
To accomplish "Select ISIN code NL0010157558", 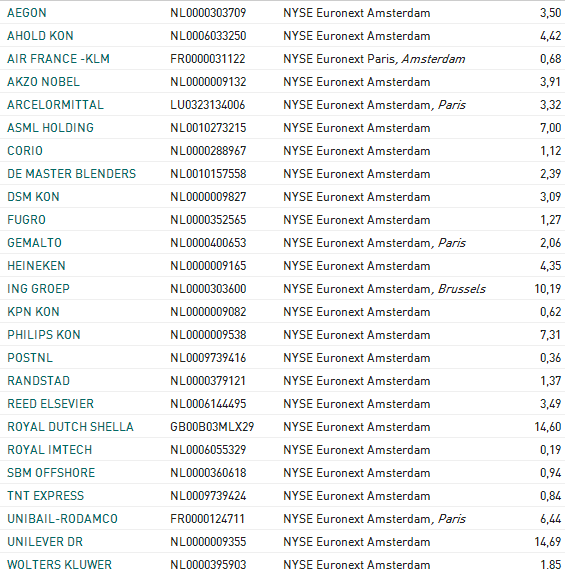I will coord(208,173).
